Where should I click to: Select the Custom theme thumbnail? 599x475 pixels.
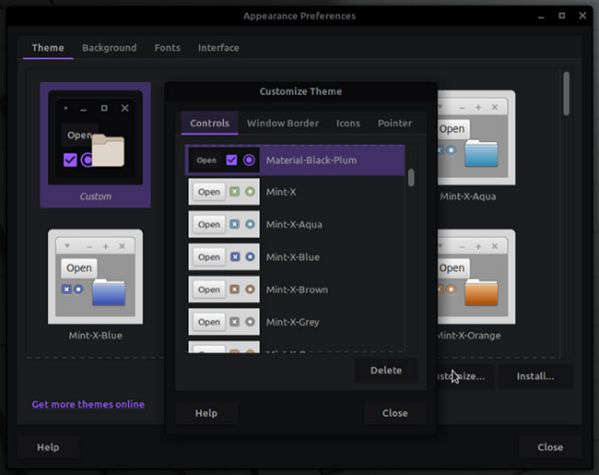tap(96, 145)
